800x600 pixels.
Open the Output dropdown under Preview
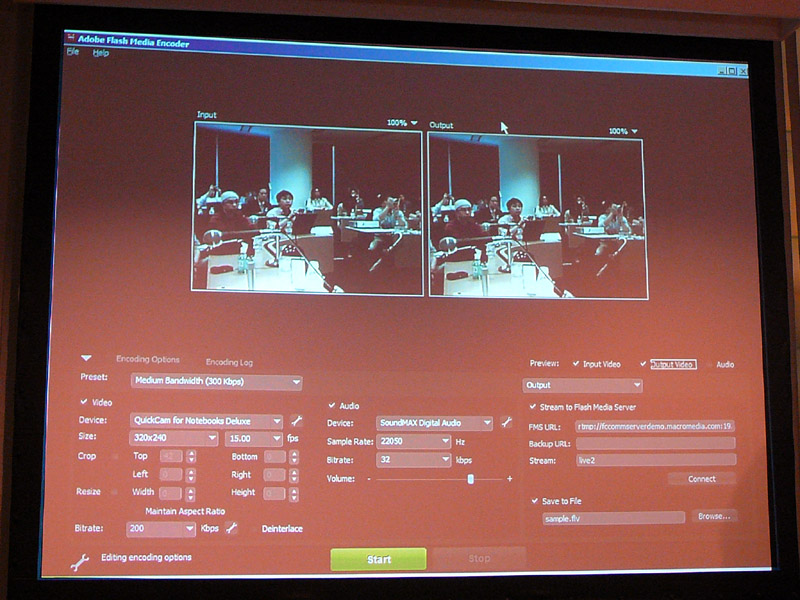(583, 385)
